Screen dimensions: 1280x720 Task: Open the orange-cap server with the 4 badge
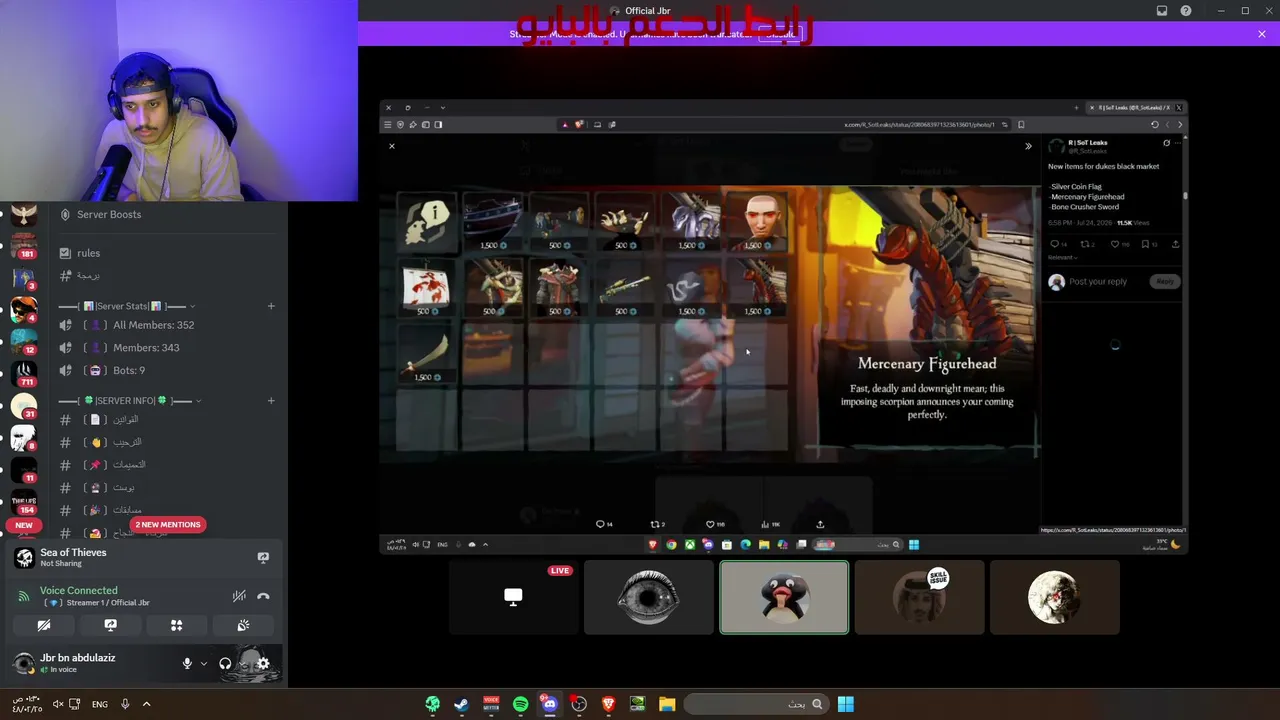pos(24,309)
